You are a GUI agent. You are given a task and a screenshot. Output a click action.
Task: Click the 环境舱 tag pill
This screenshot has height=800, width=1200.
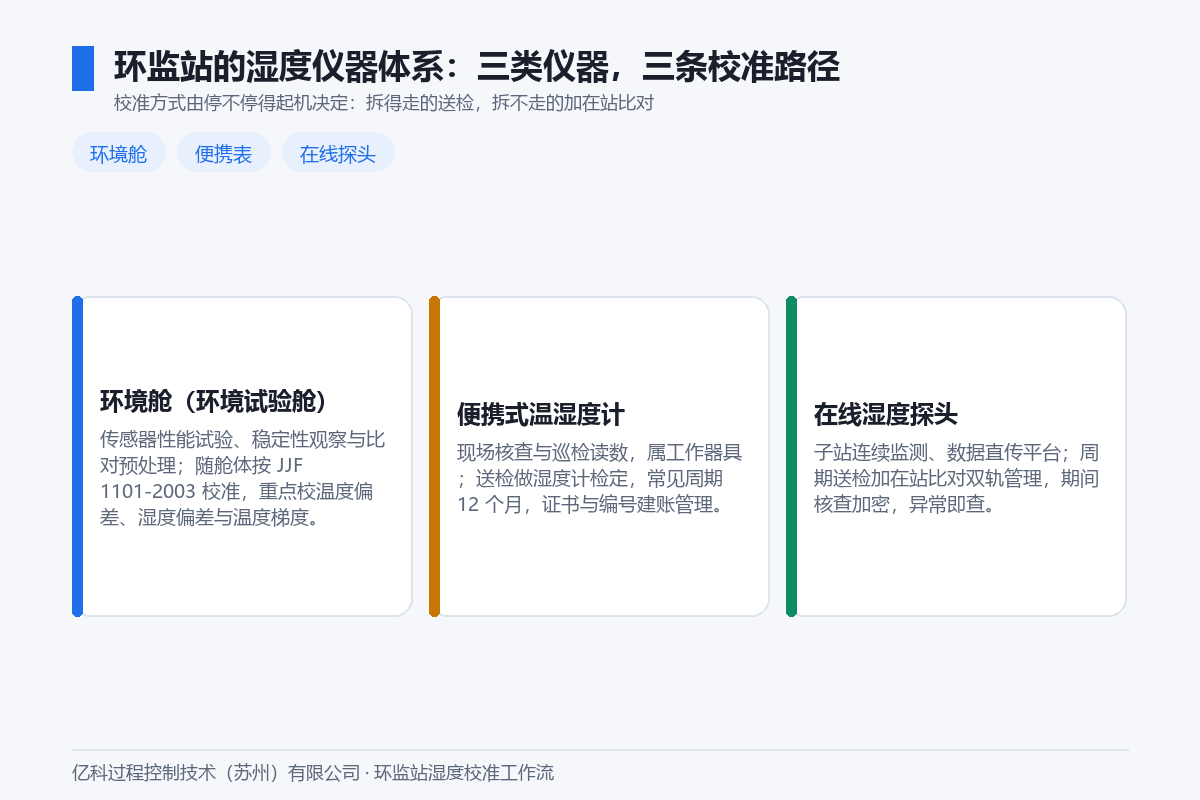(119, 153)
